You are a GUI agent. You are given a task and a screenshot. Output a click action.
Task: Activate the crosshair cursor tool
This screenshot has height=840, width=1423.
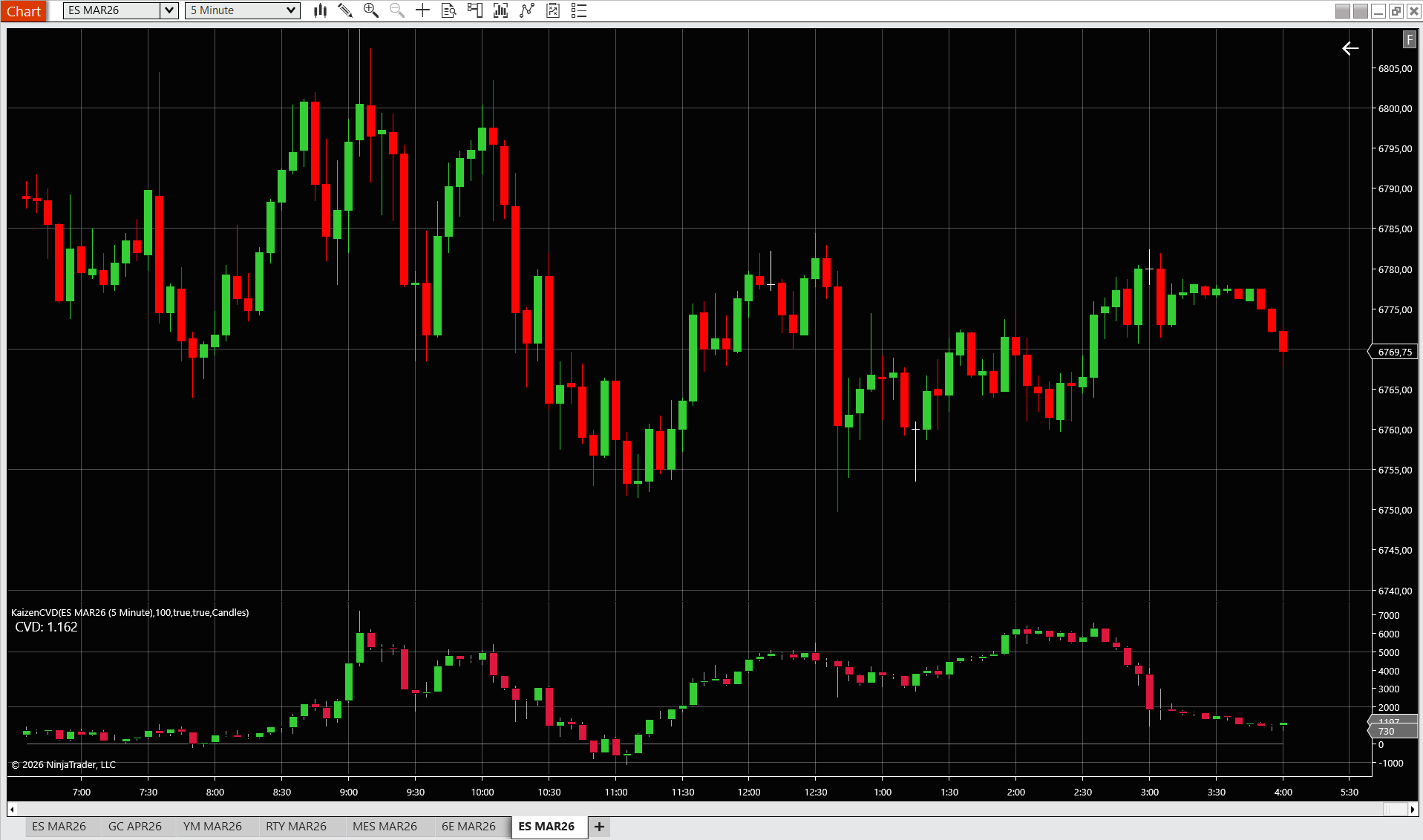(x=422, y=10)
